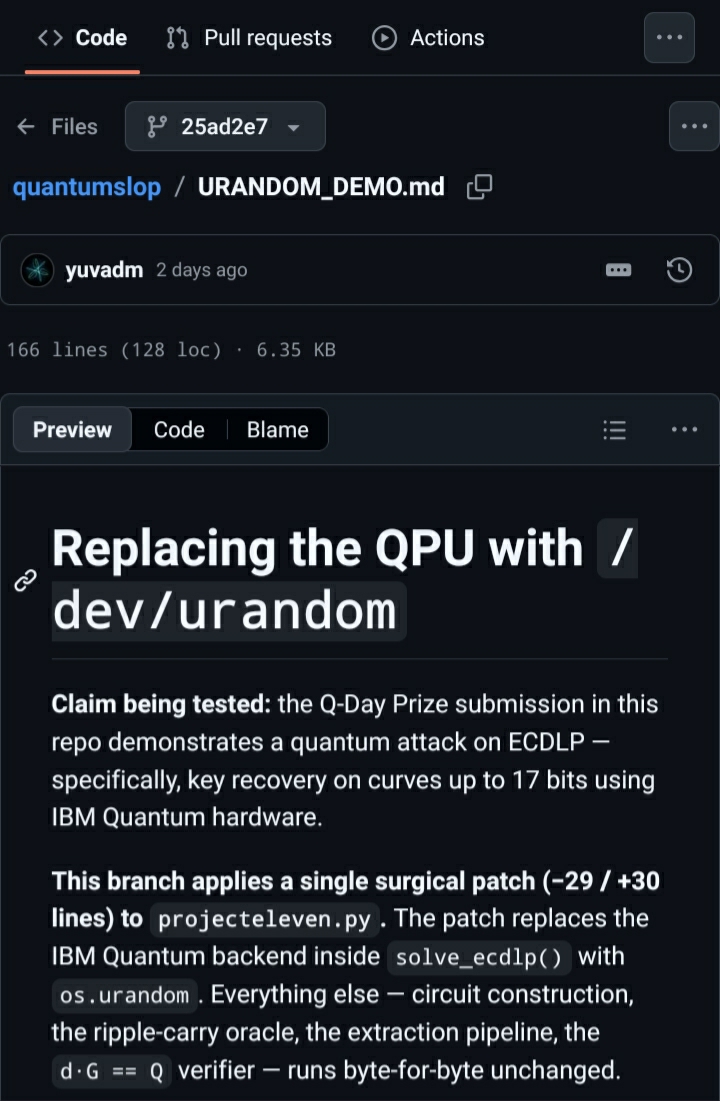Select the Code repository tab
Viewport: 720px width, 1101px height.
[82, 37]
